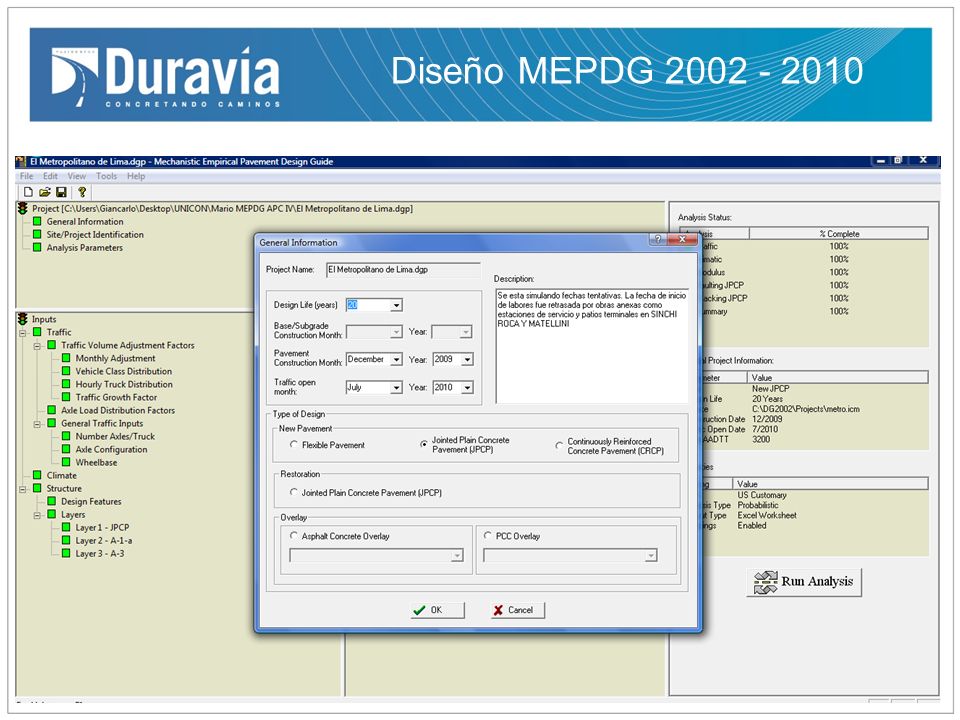
Task: Click green status icon beside Vehicle Class Distribution
Action: pyautogui.click(x=66, y=371)
